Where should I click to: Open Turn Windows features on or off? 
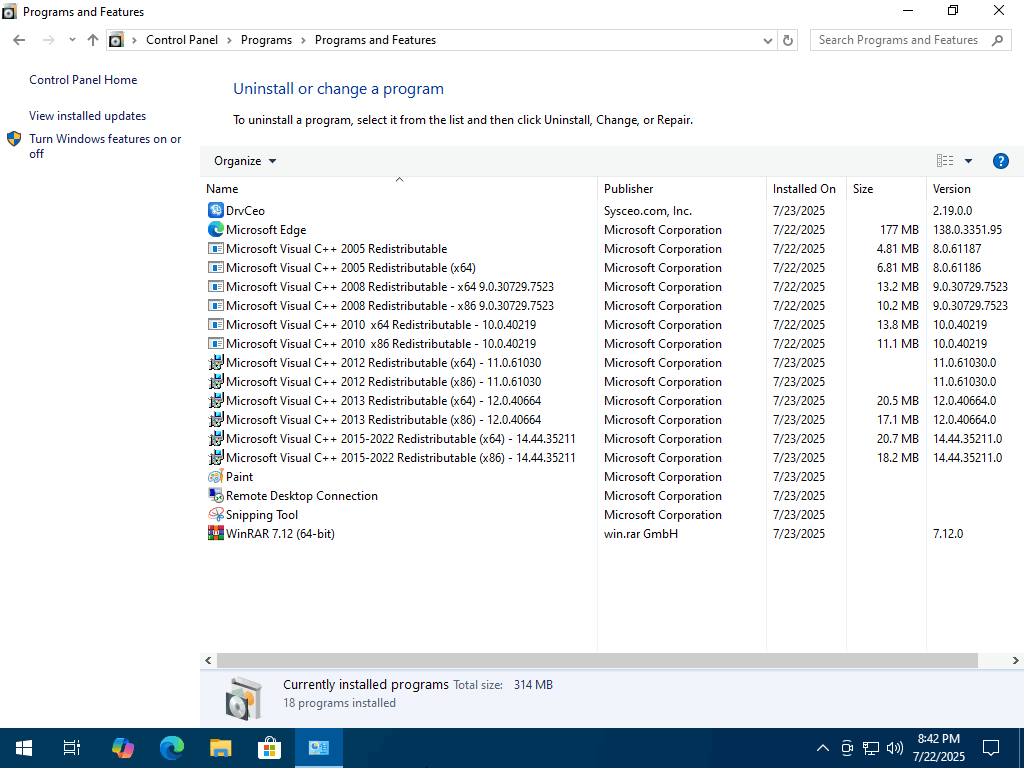(x=105, y=146)
